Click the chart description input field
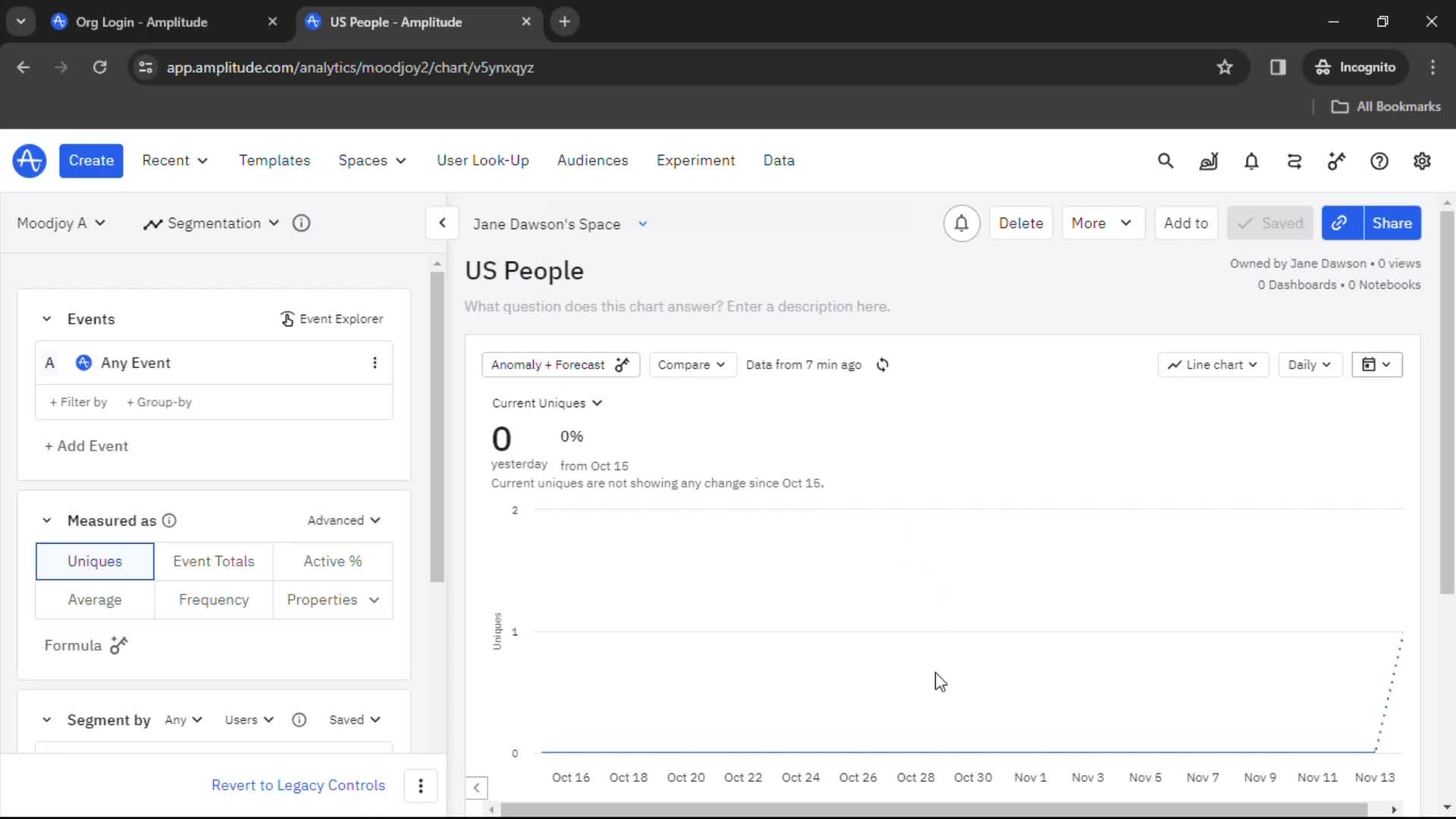 [x=677, y=306]
